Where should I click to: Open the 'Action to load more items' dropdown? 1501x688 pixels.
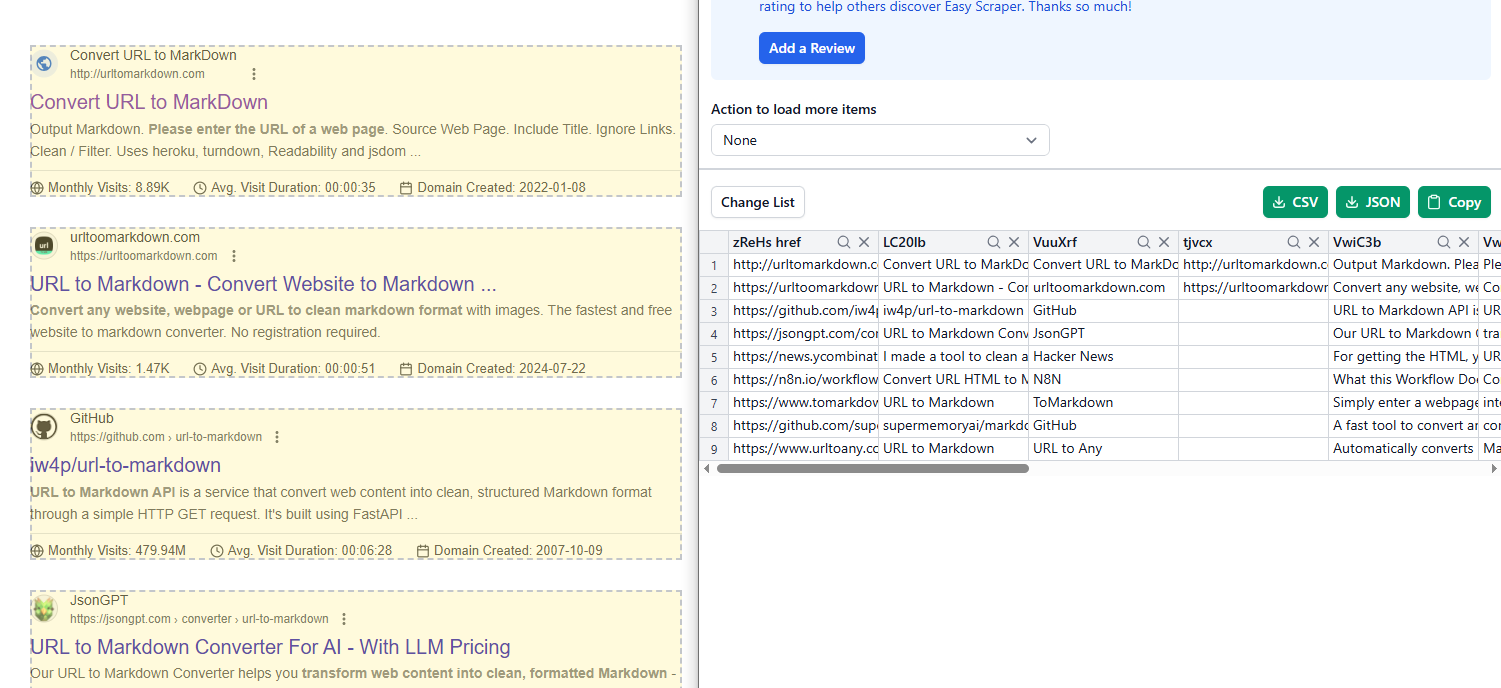[880, 140]
